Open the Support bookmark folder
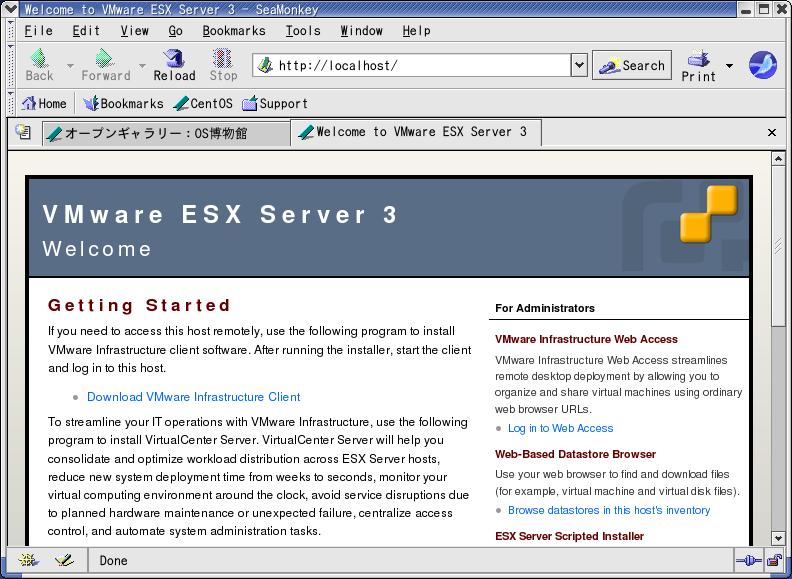This screenshot has width=792, height=579. tap(275, 104)
